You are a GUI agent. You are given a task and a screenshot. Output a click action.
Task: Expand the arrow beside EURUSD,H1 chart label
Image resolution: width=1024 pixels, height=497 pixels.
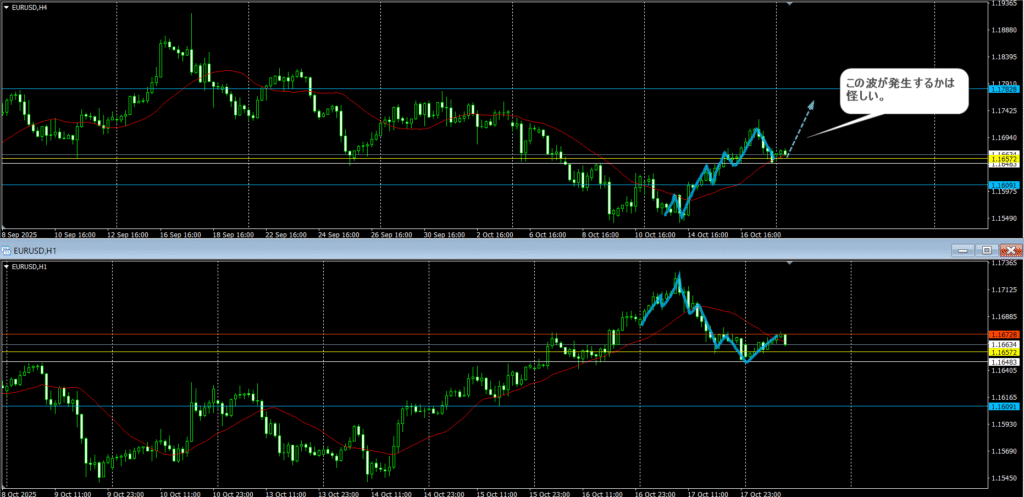(x=6, y=267)
